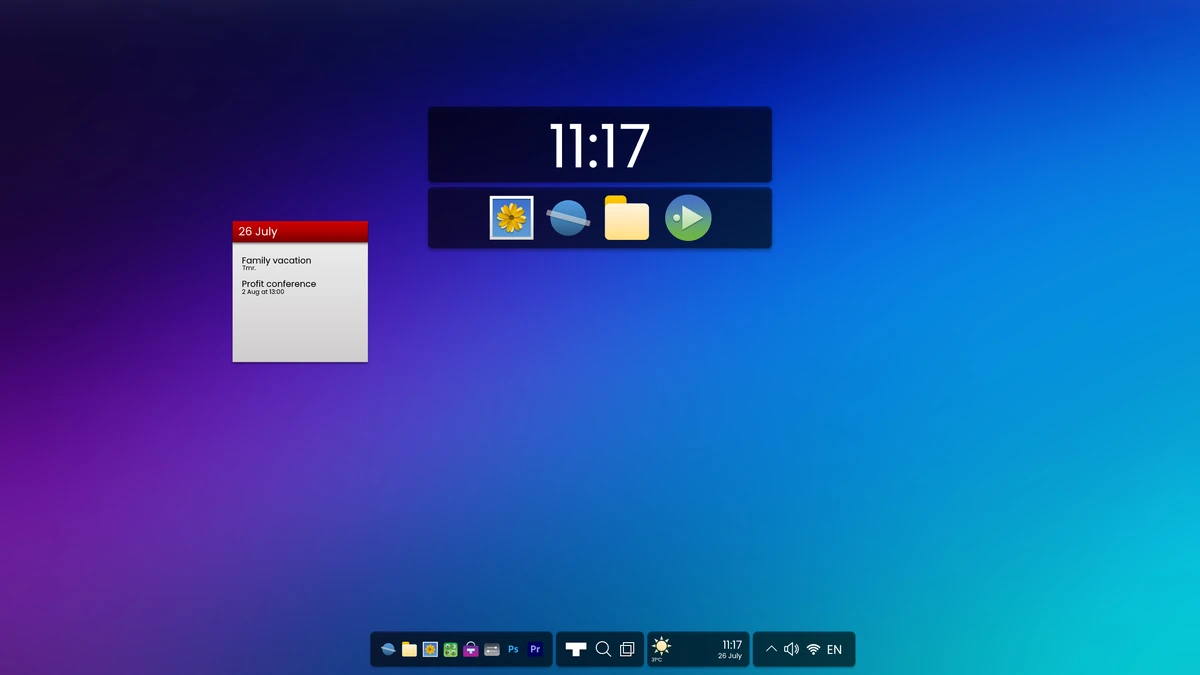Viewport: 1200px width, 675px height.
Task: Select the Family vacation calendar event
Action: click(x=276, y=263)
